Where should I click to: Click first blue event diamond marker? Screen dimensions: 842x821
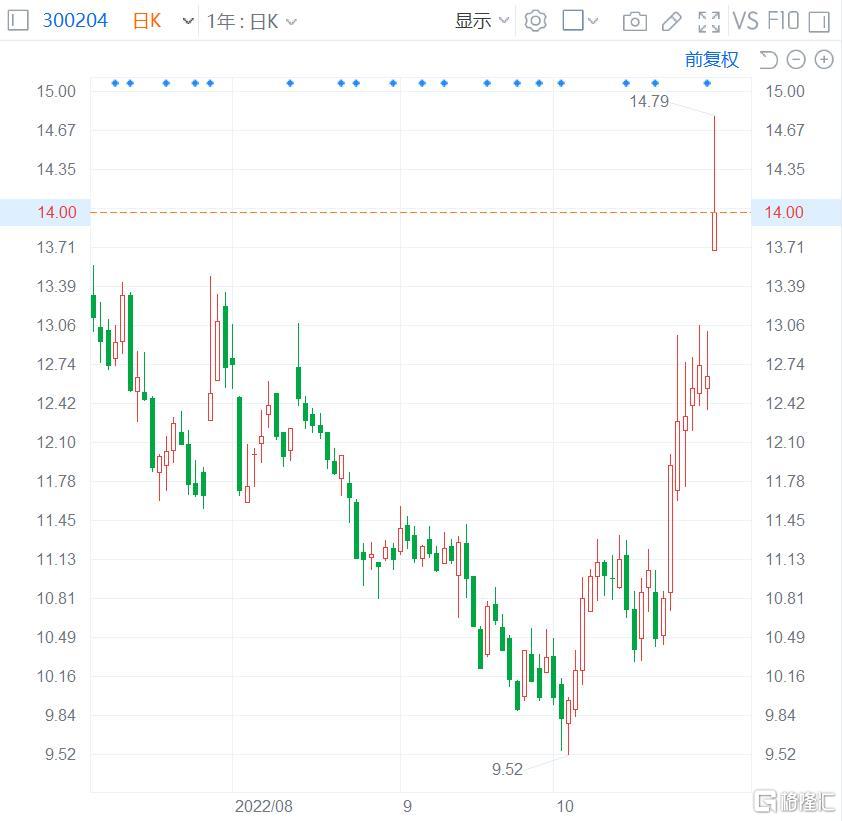(x=115, y=83)
